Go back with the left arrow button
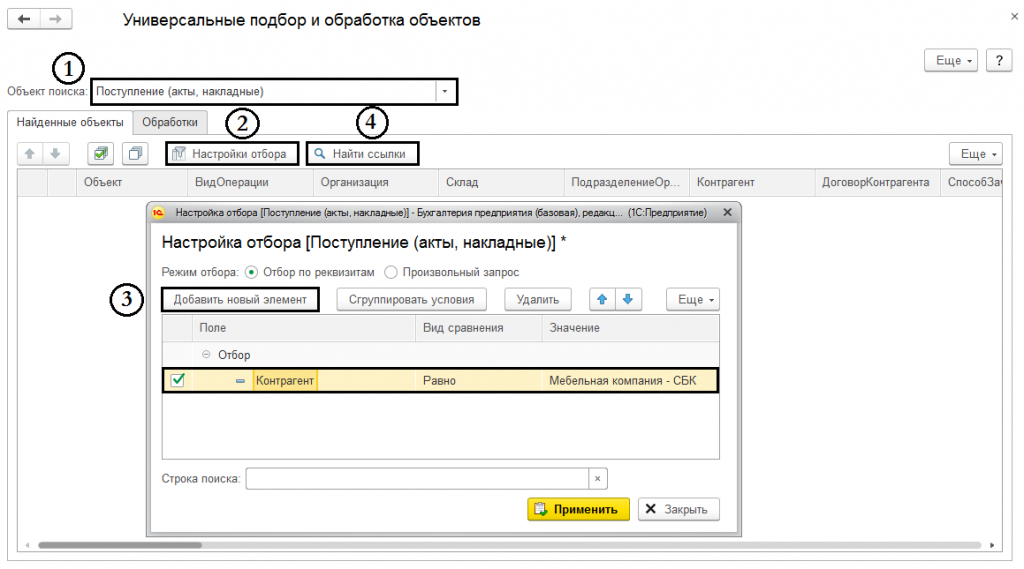The height and width of the screenshot is (569, 1024). point(24,19)
